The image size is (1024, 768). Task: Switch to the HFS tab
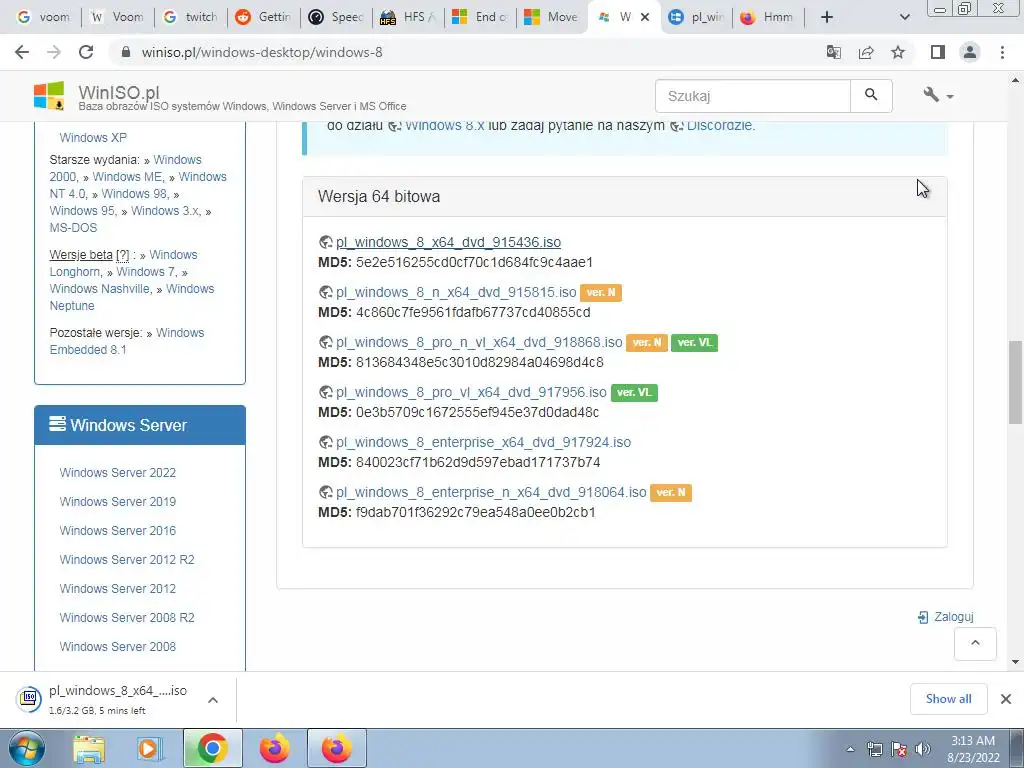pos(409,17)
